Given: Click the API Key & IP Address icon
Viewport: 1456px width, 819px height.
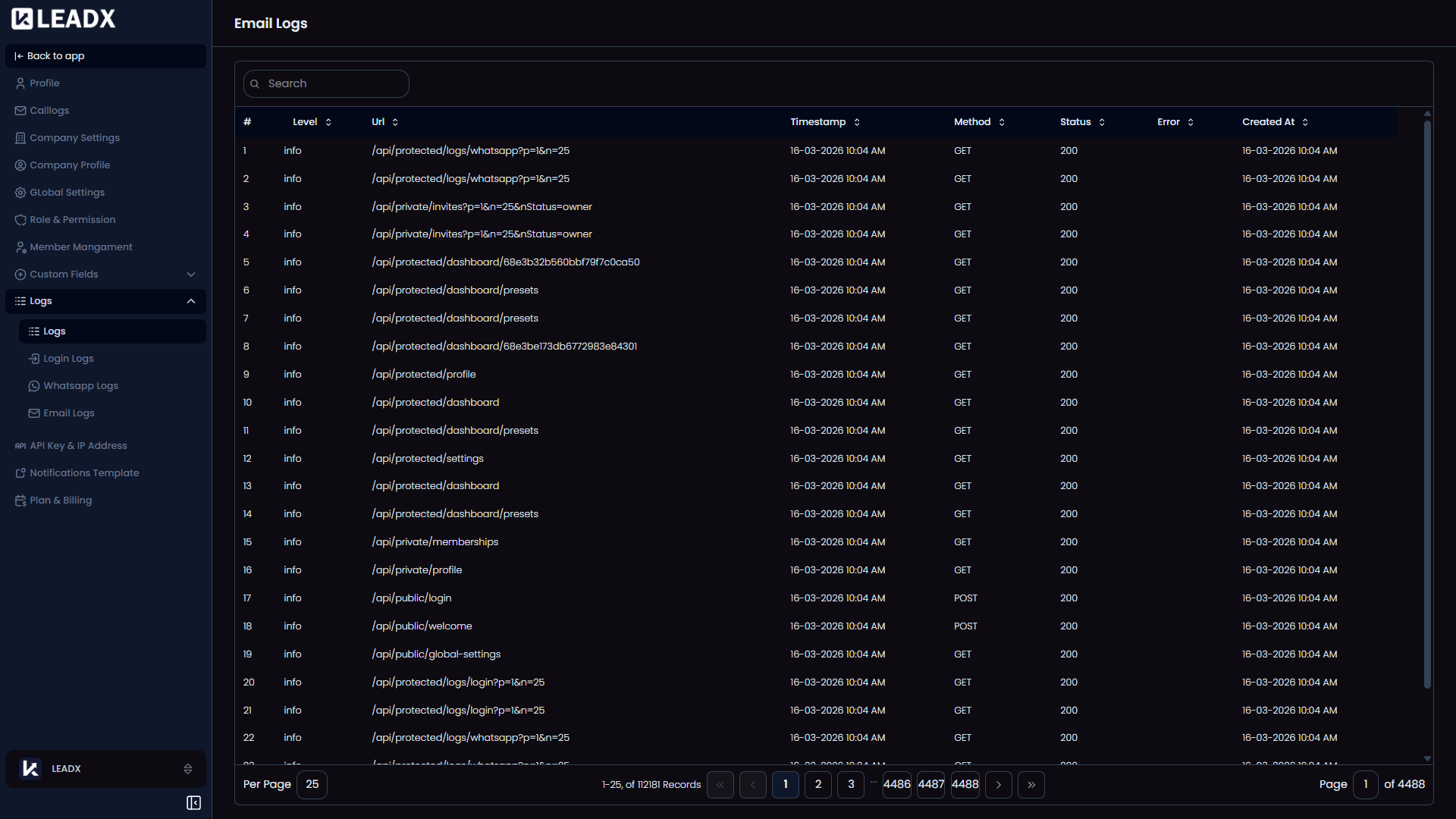Looking at the screenshot, I should [20, 446].
